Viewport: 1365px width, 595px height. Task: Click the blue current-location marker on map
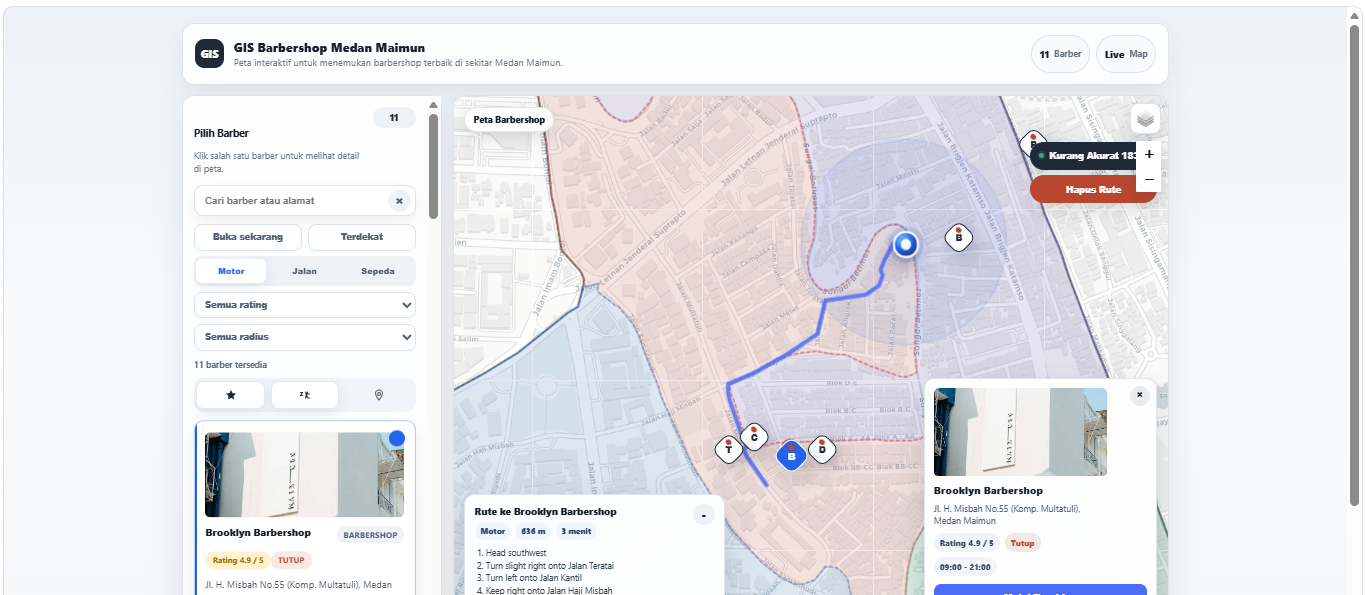pyautogui.click(x=906, y=243)
